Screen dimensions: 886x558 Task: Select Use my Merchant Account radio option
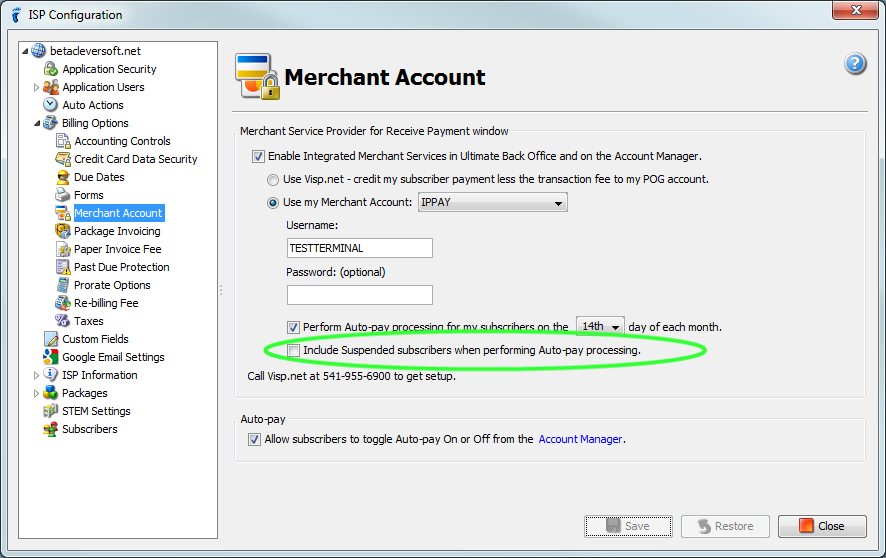[273, 203]
